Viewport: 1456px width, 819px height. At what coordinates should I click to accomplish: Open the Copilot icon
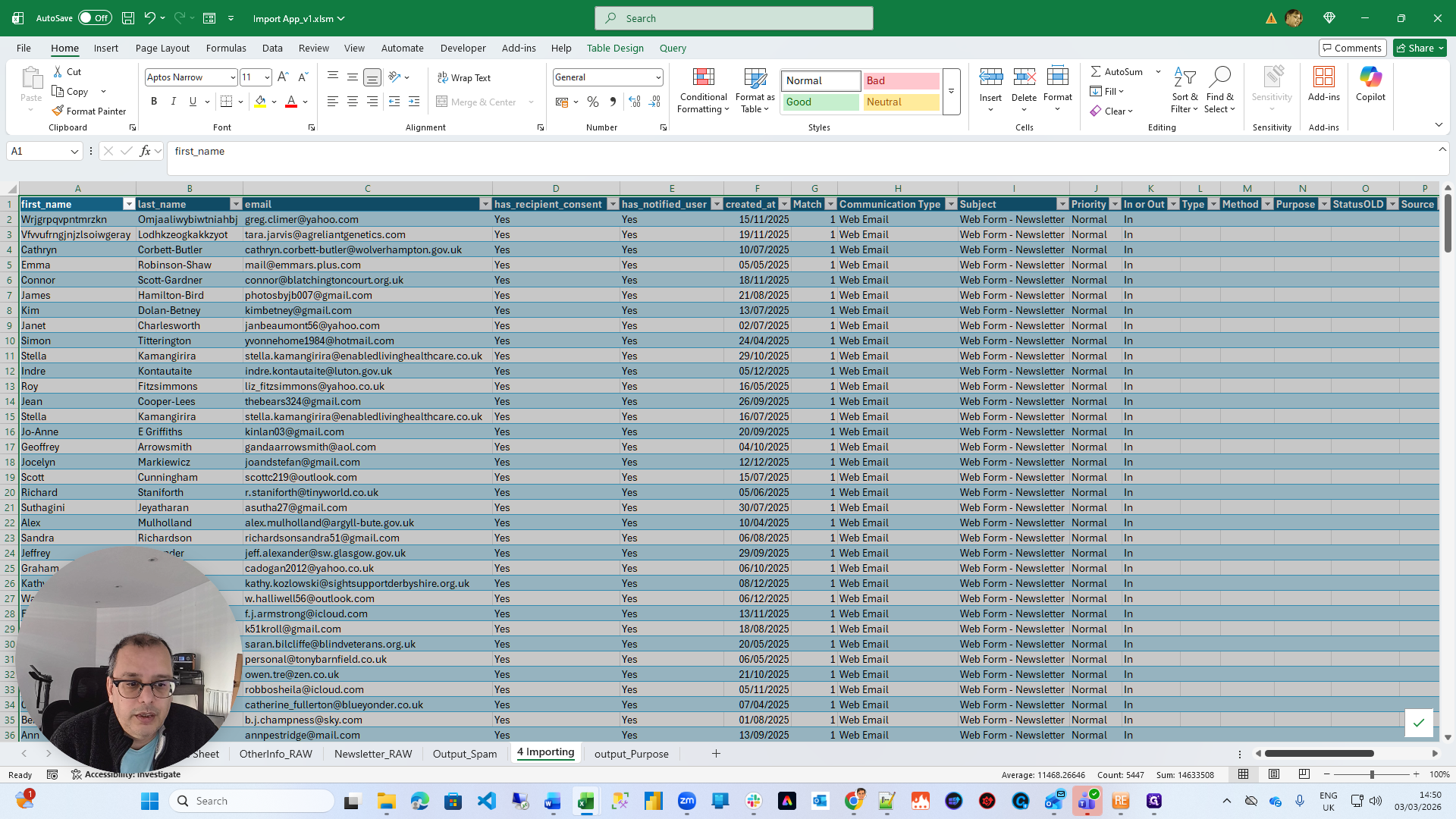[x=1370, y=77]
